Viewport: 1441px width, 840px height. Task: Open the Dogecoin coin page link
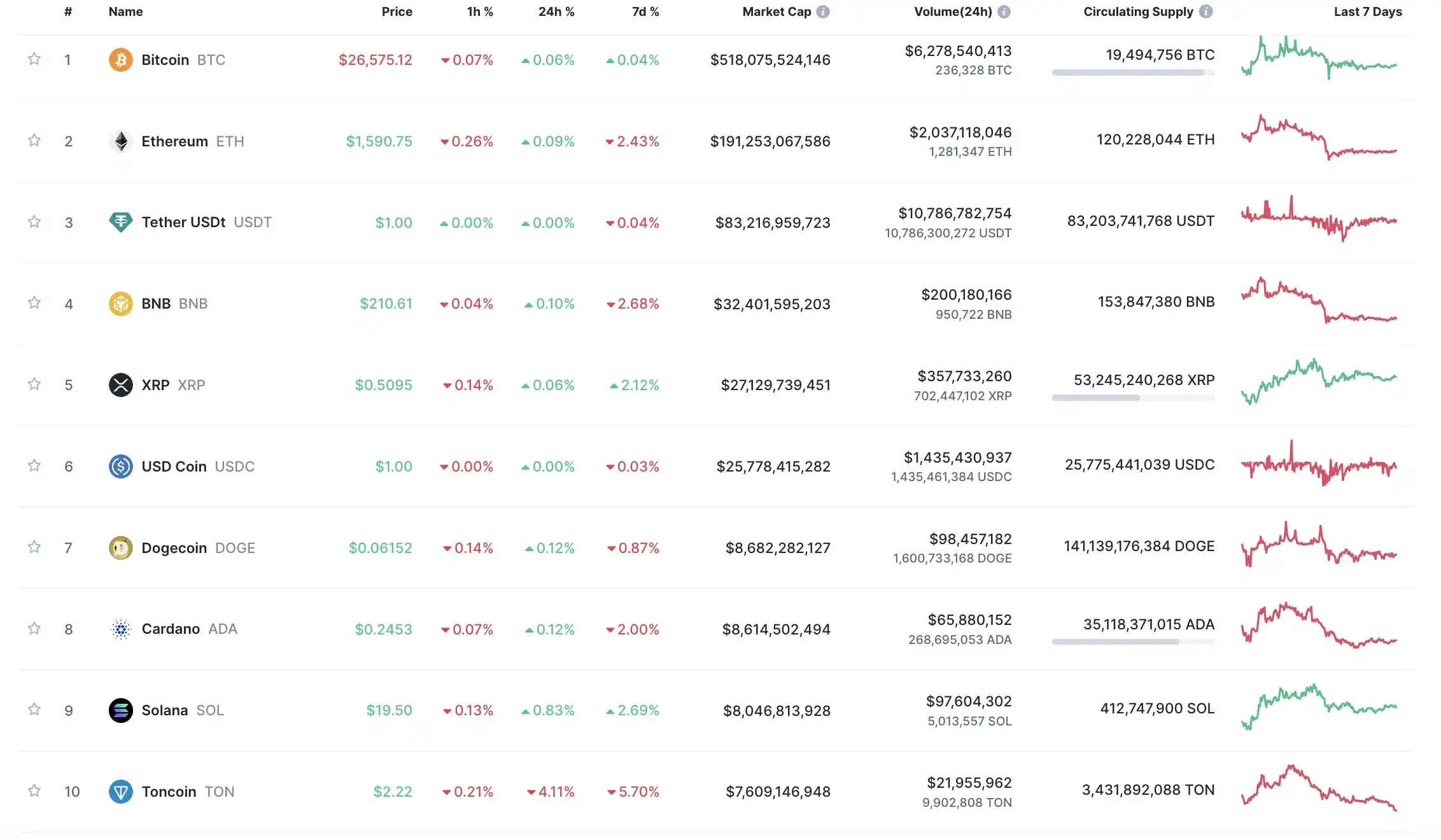(x=174, y=548)
